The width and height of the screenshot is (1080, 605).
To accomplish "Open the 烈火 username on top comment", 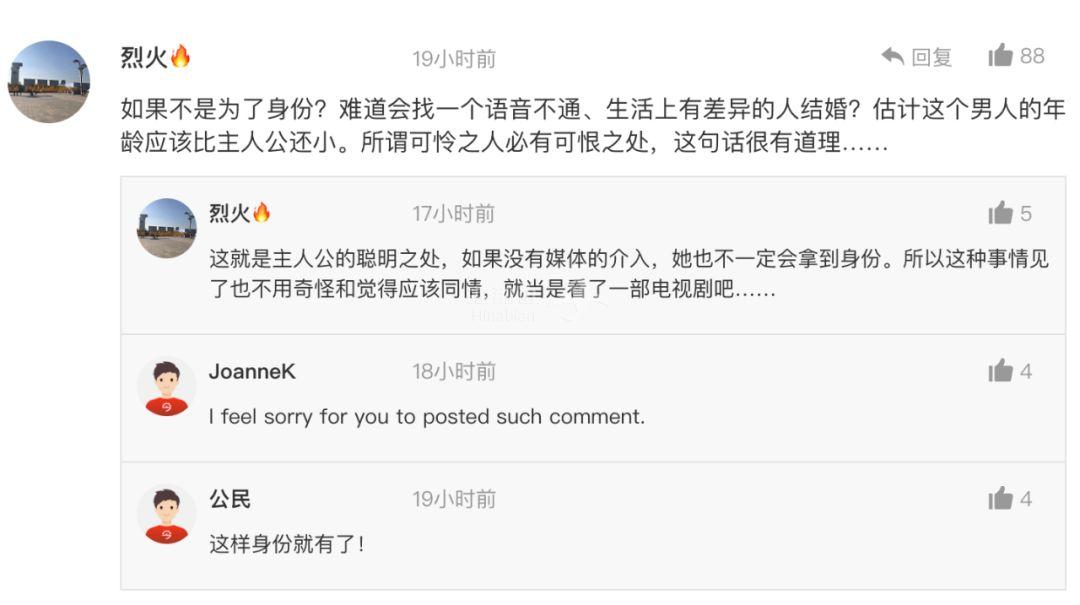I will [x=144, y=57].
